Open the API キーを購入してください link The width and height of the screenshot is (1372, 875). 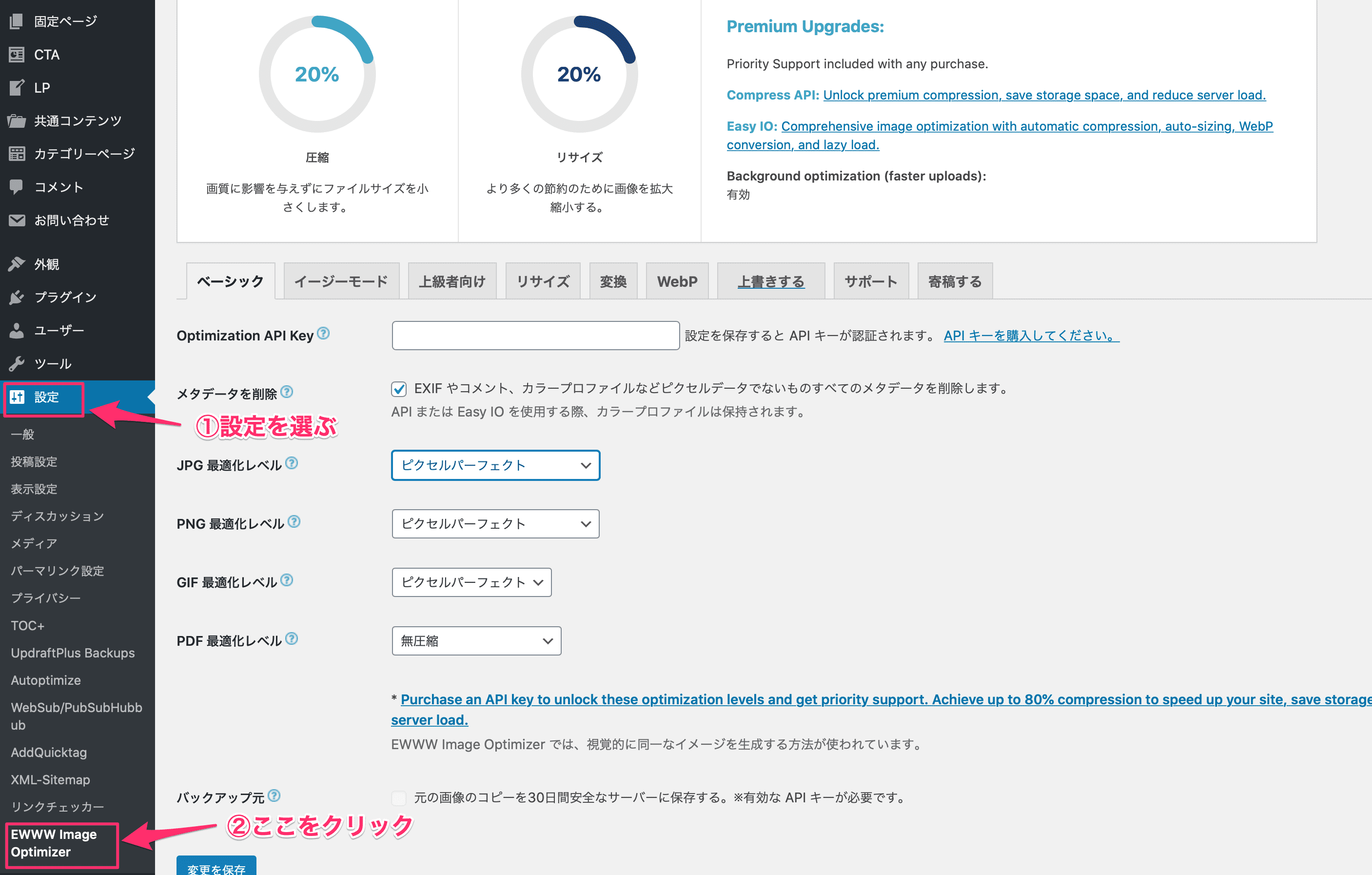coord(1031,336)
